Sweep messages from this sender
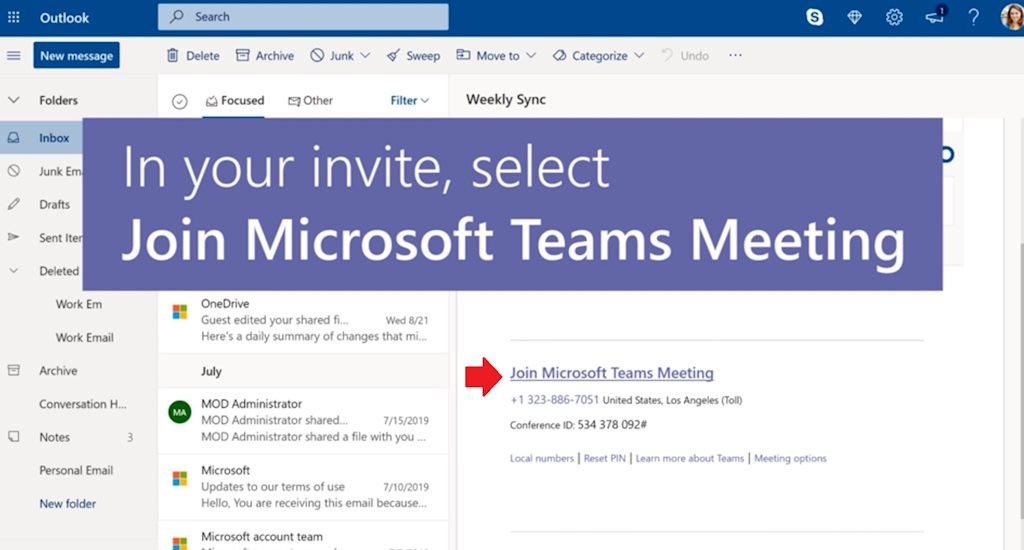Viewport: 1024px width, 550px height. [413, 56]
